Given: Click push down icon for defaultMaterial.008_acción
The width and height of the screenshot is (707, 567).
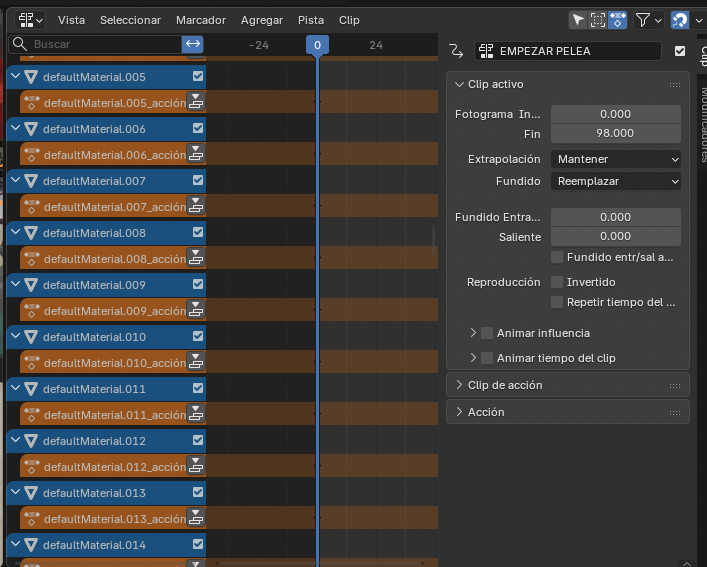Looking at the screenshot, I should 196,258.
